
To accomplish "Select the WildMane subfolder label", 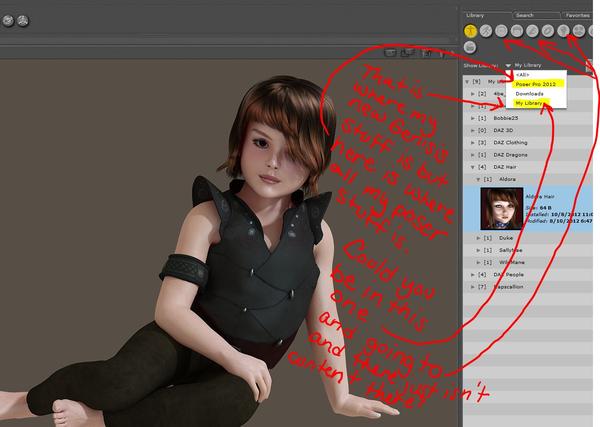I will coord(512,262).
